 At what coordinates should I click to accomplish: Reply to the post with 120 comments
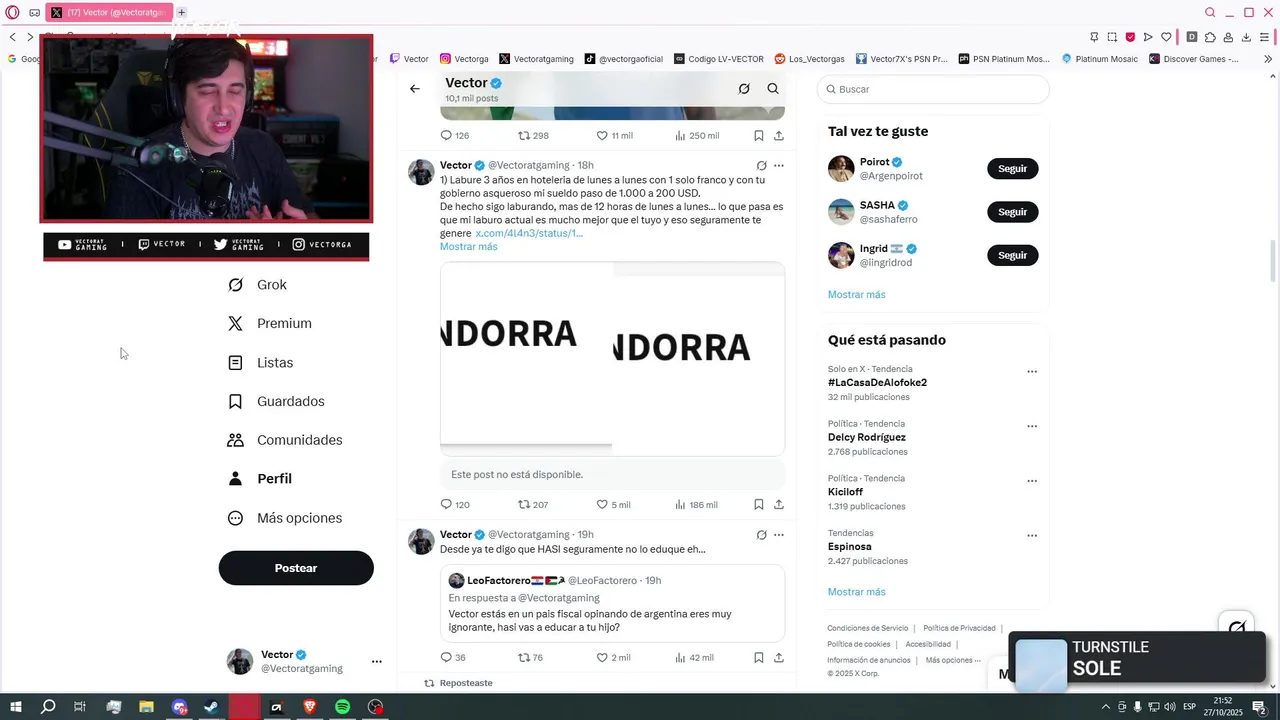coord(455,505)
